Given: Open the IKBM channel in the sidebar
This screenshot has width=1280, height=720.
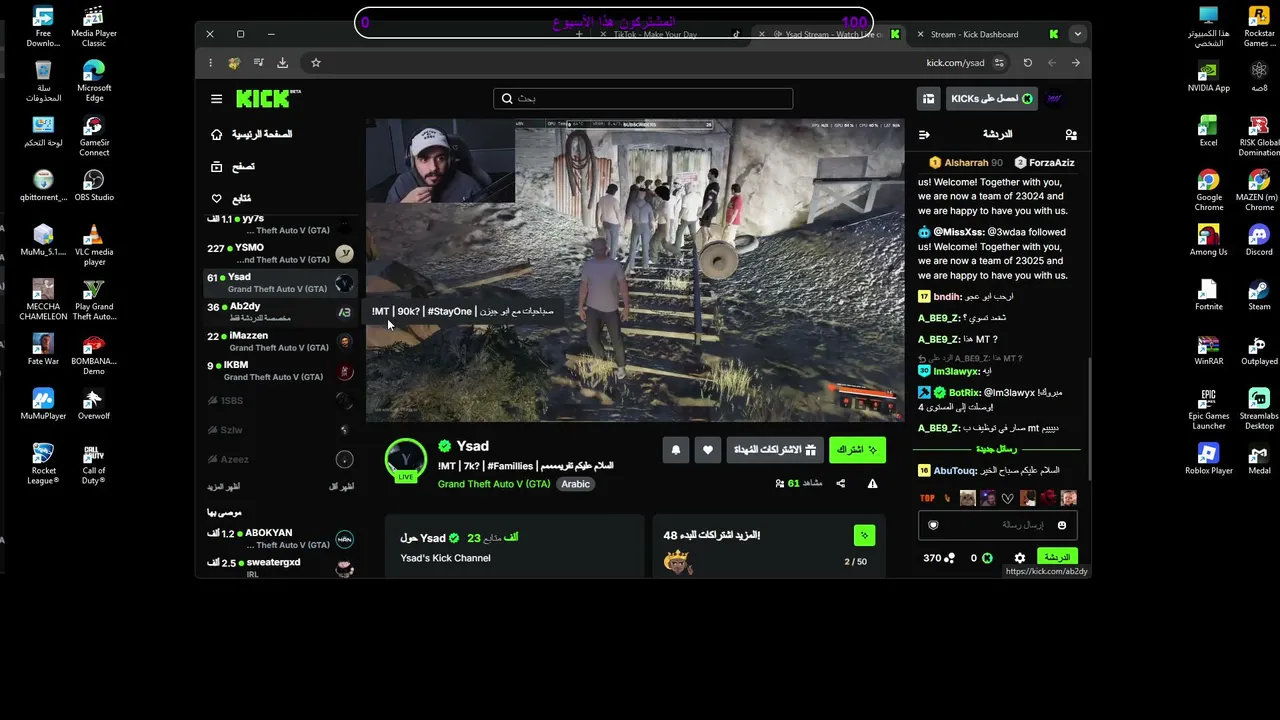Looking at the screenshot, I should click(281, 371).
